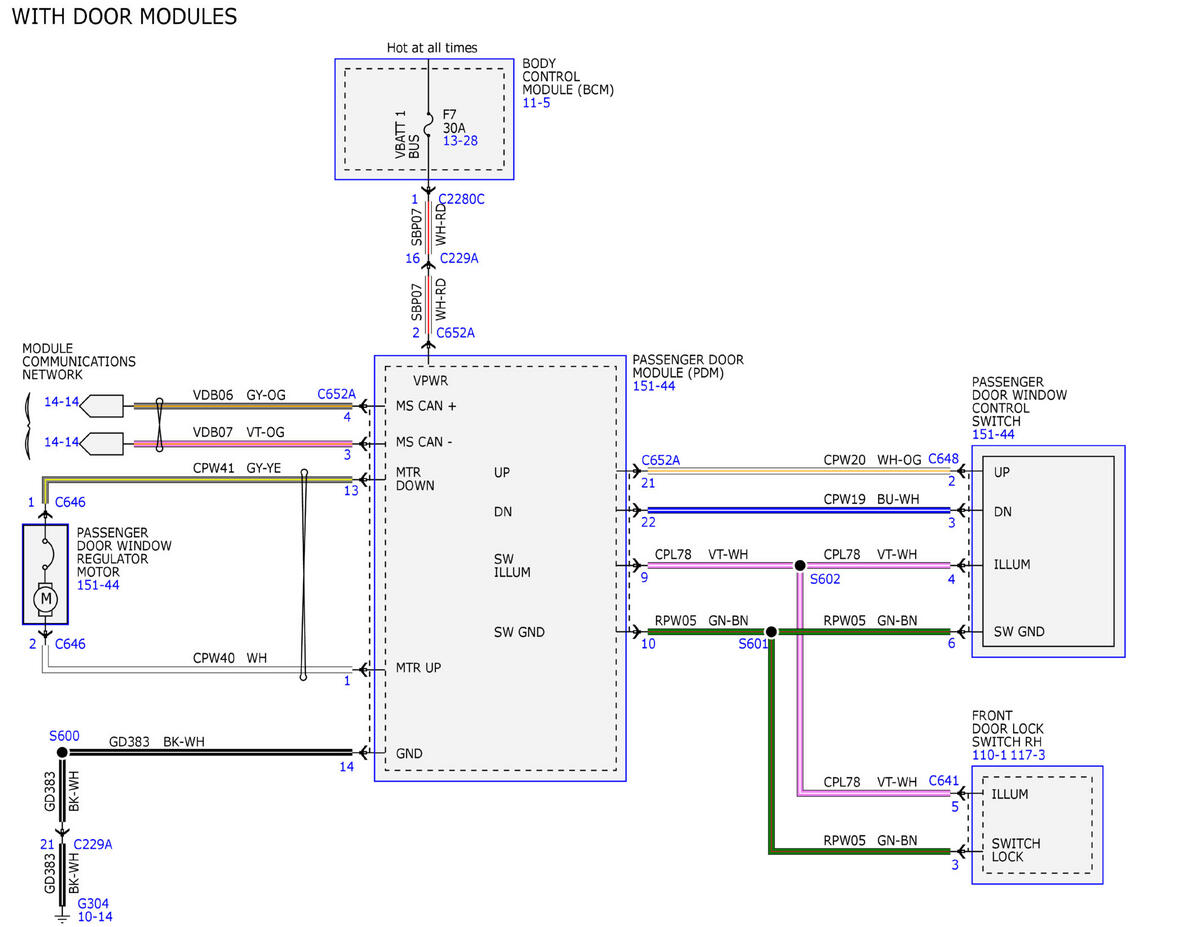Click connector C652A above pin 21
The height and width of the screenshot is (927, 1200).
coord(660,460)
